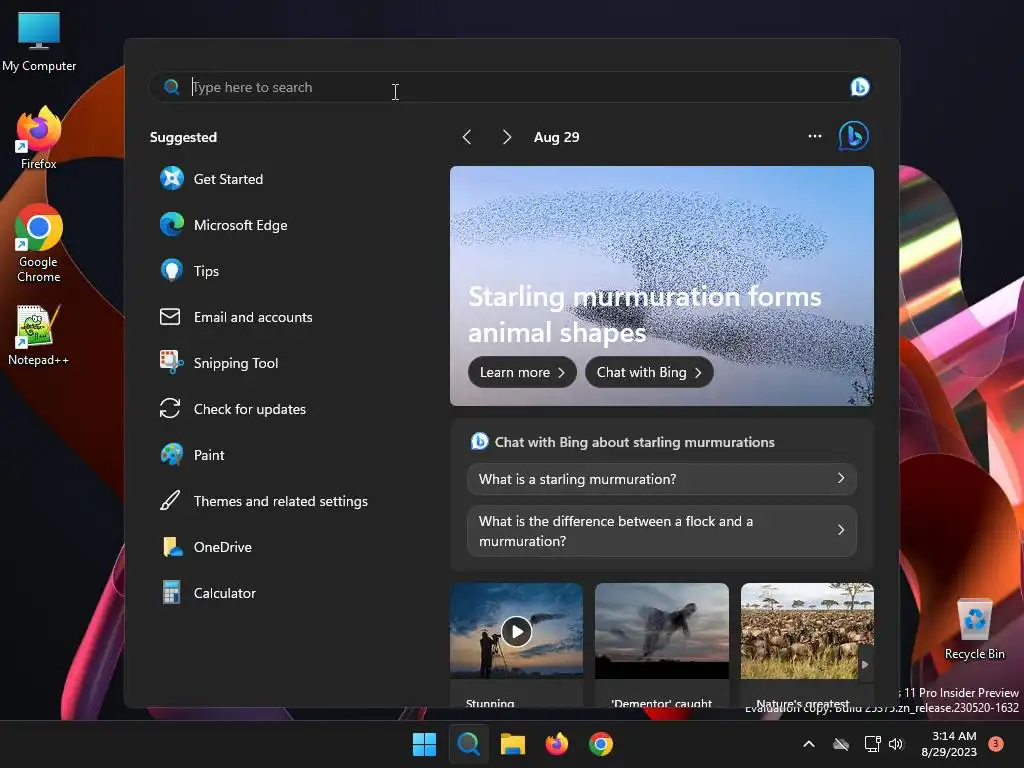This screenshot has width=1024, height=768.
Task: Open the 3:14 AM clock and date
Action: point(949,744)
